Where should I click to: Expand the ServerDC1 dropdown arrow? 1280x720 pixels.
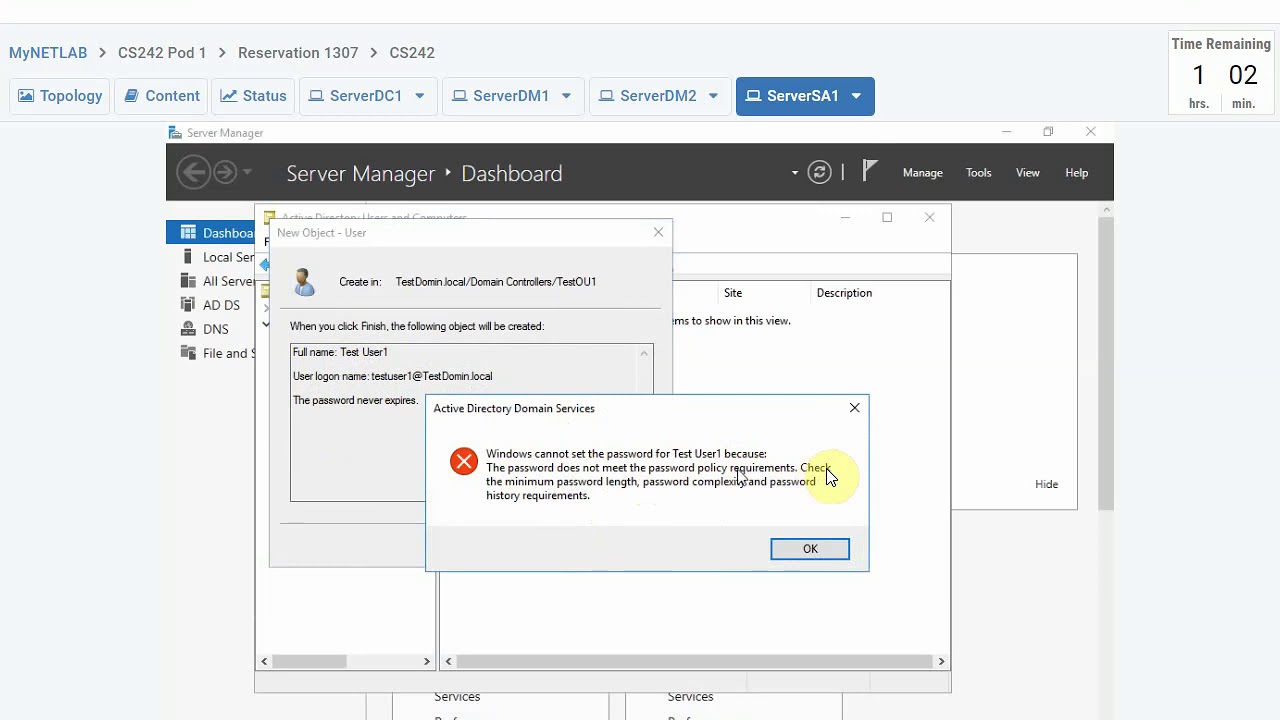coord(420,96)
